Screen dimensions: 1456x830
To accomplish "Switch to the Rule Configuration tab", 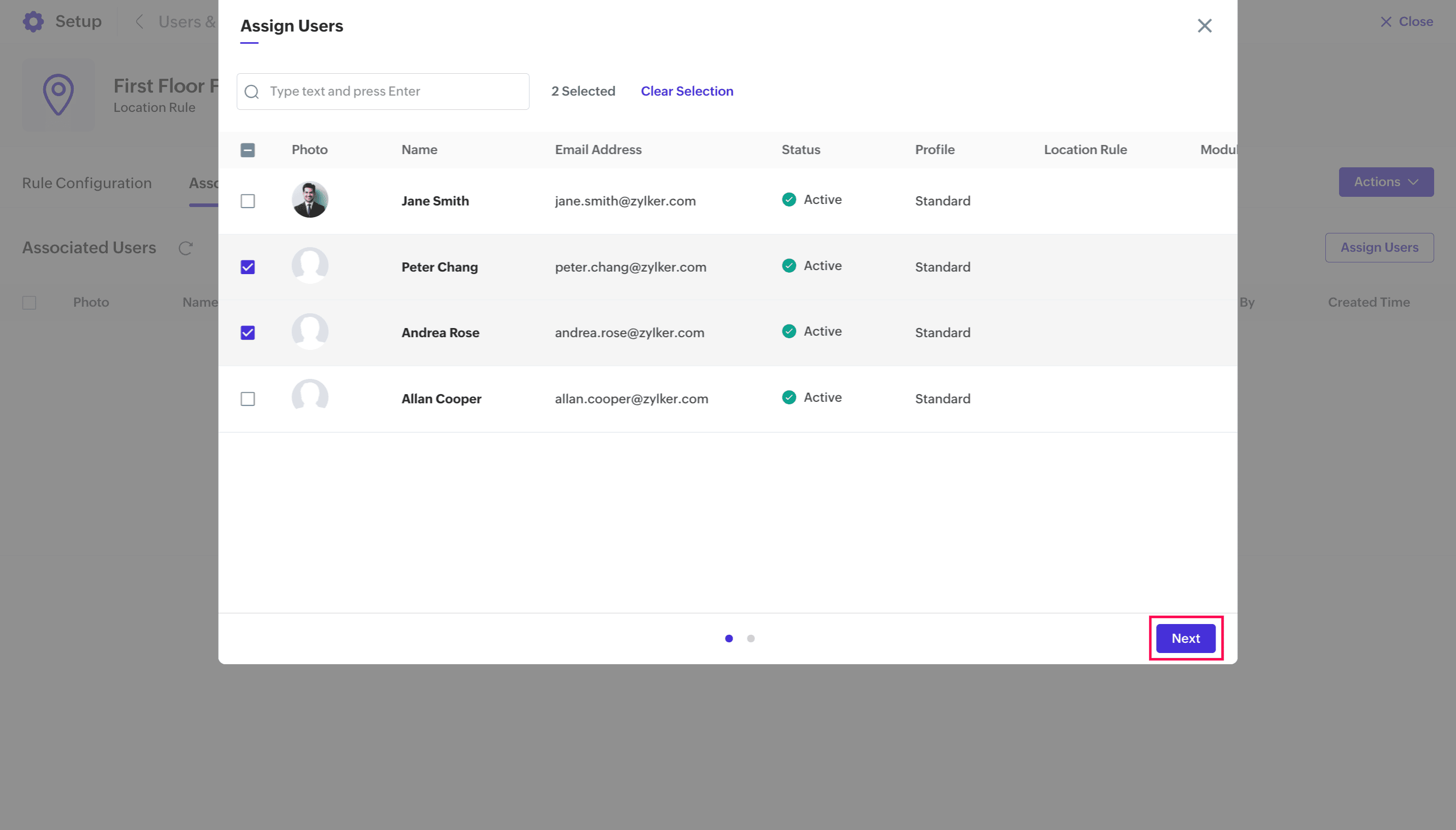I will [x=86, y=183].
